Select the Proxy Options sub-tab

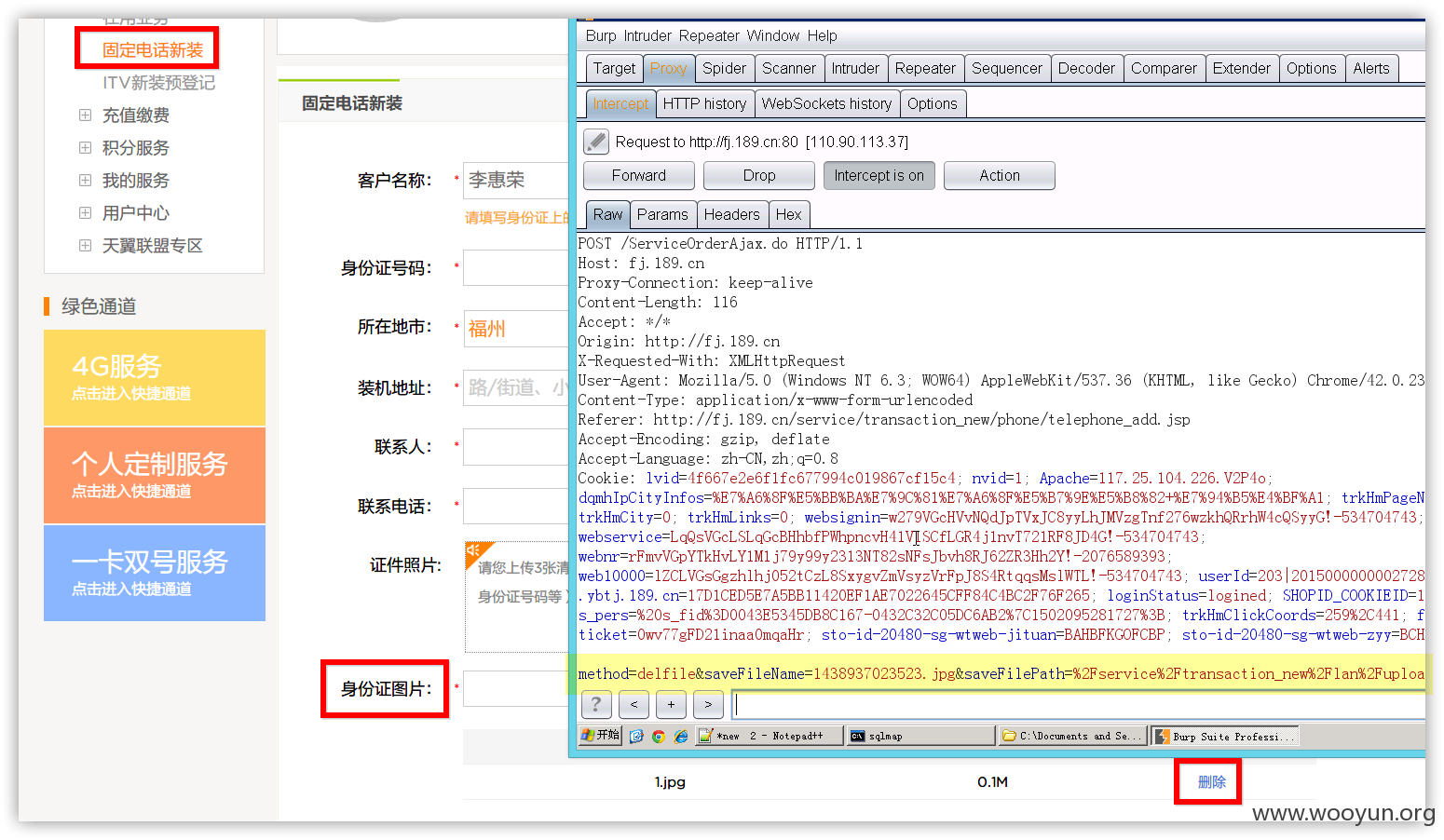(933, 103)
